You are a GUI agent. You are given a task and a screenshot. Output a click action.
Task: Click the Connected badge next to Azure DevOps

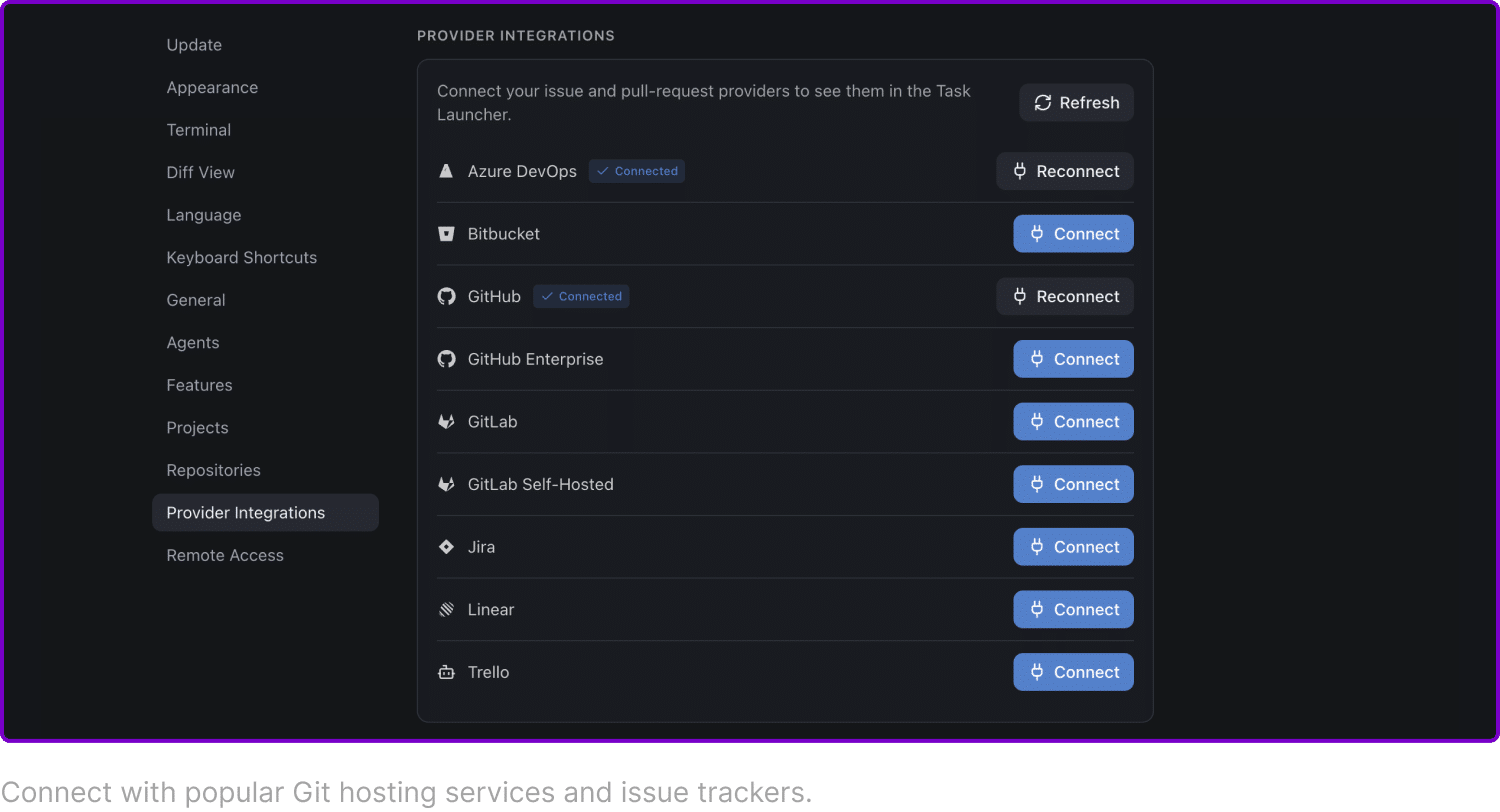[637, 171]
